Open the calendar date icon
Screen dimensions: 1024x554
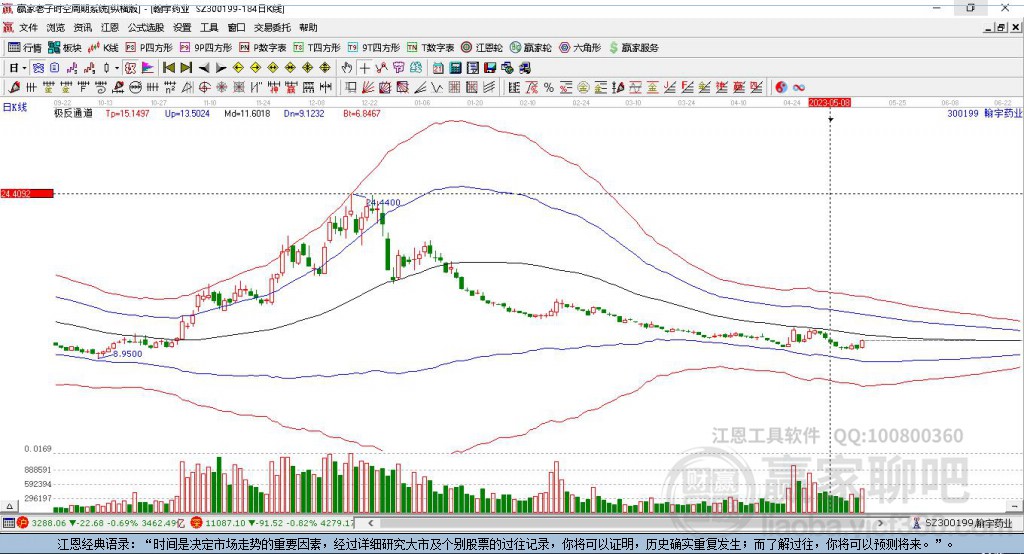point(438,68)
